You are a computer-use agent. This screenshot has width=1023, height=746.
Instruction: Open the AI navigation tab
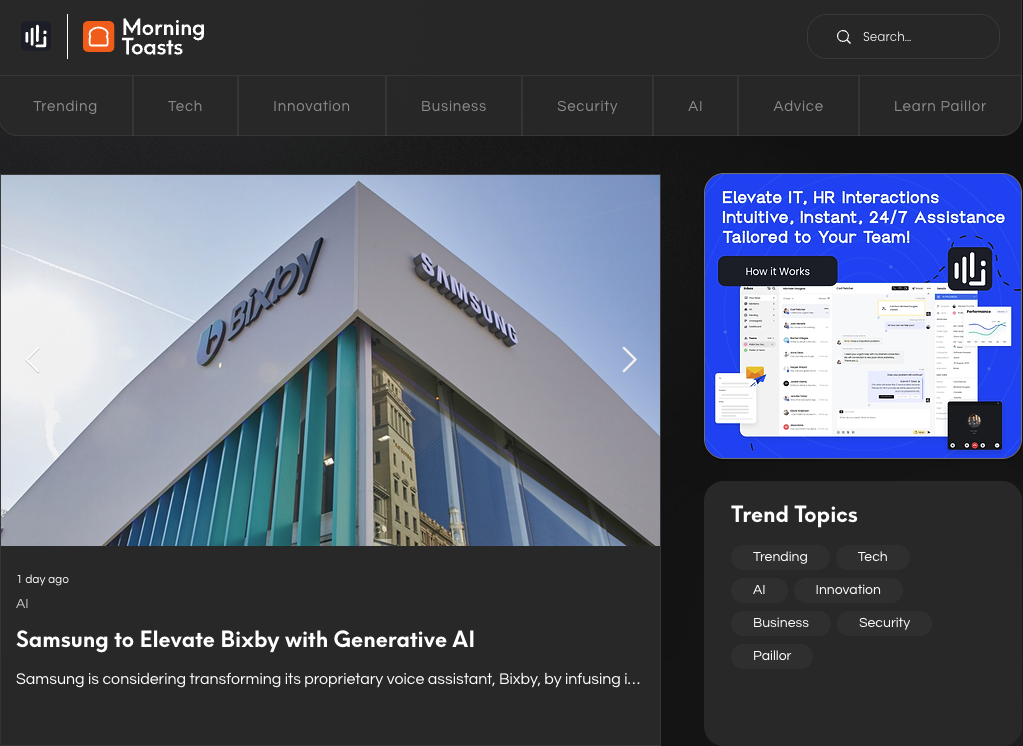click(x=695, y=106)
